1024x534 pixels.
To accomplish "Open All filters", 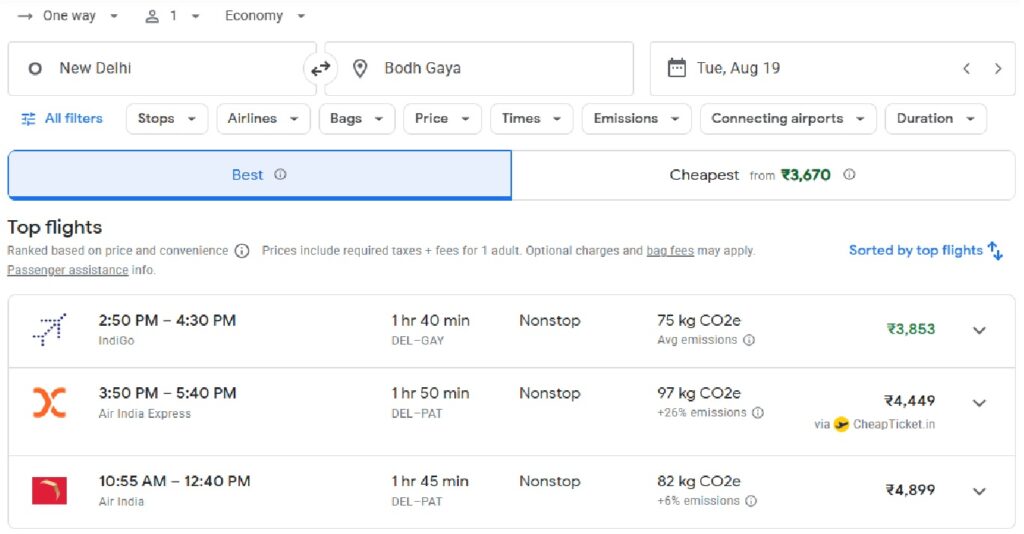I will click(62, 119).
